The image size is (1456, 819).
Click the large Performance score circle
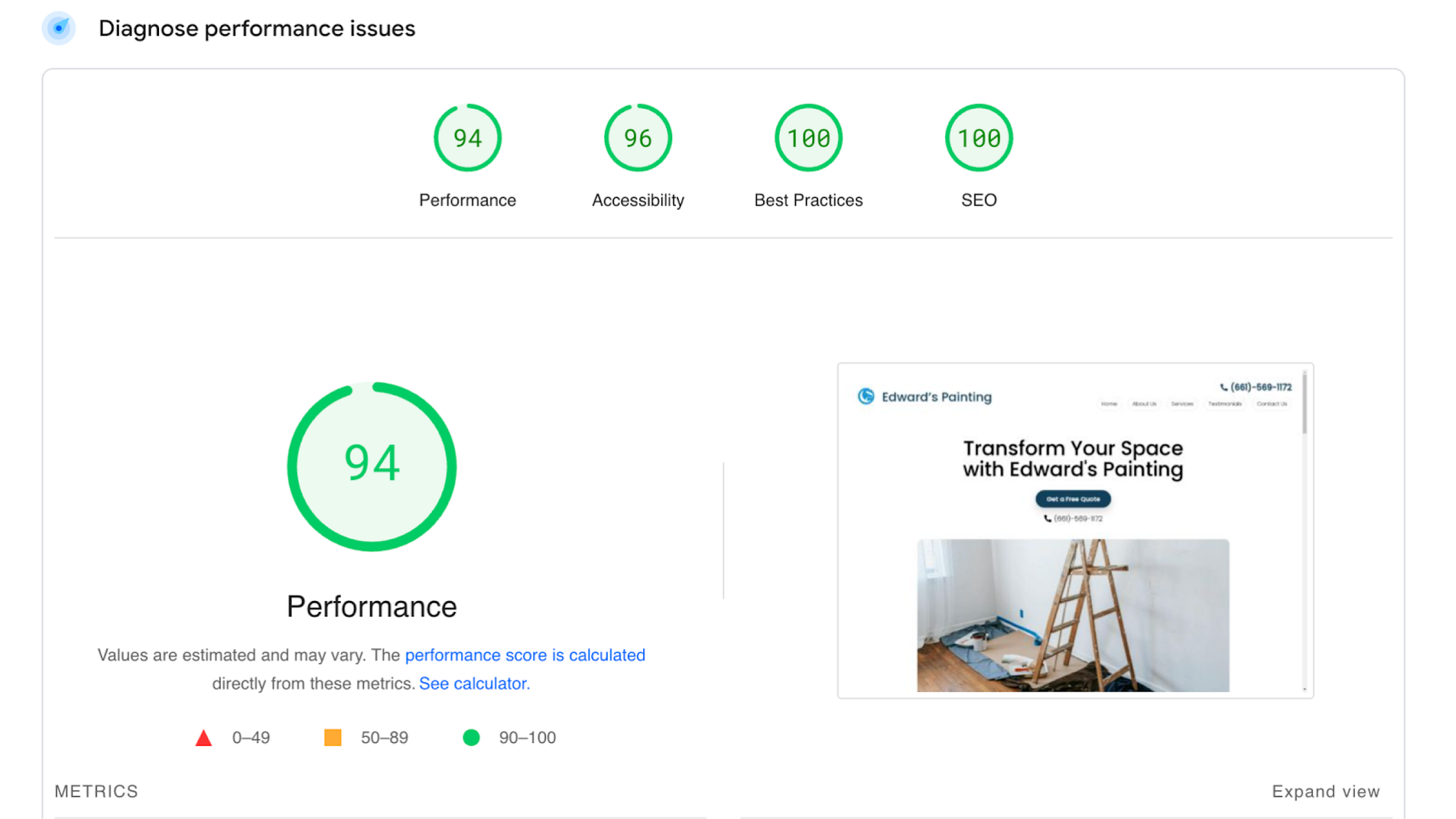click(x=372, y=466)
